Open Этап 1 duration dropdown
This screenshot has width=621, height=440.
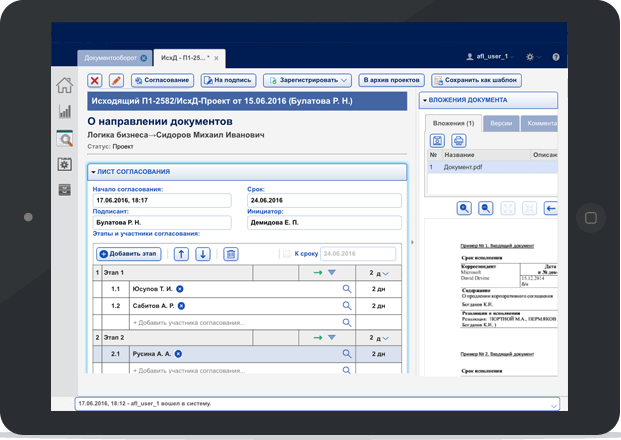tap(386, 273)
